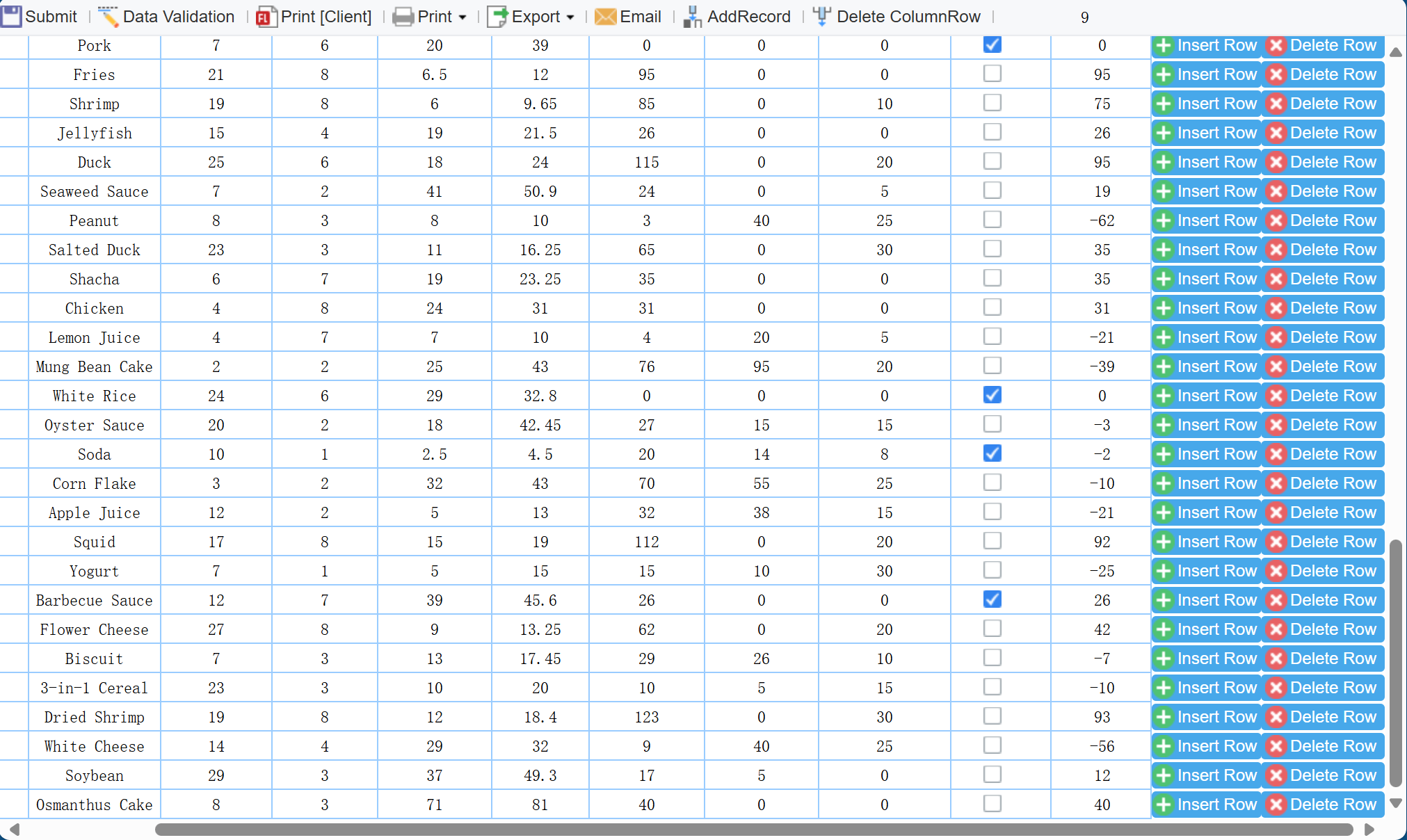The height and width of the screenshot is (840, 1407).
Task: Click the Print toolbar item
Action: tap(434, 17)
